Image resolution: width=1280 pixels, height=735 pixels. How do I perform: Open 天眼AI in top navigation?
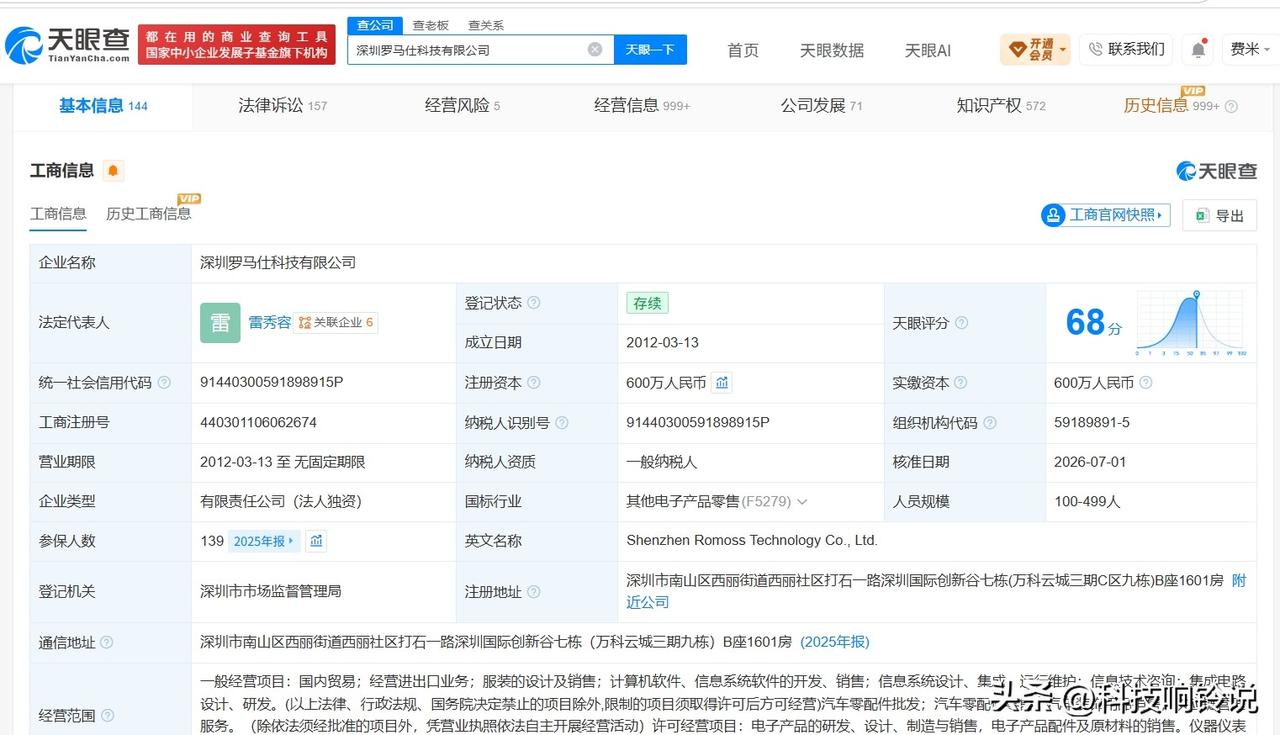click(x=928, y=50)
